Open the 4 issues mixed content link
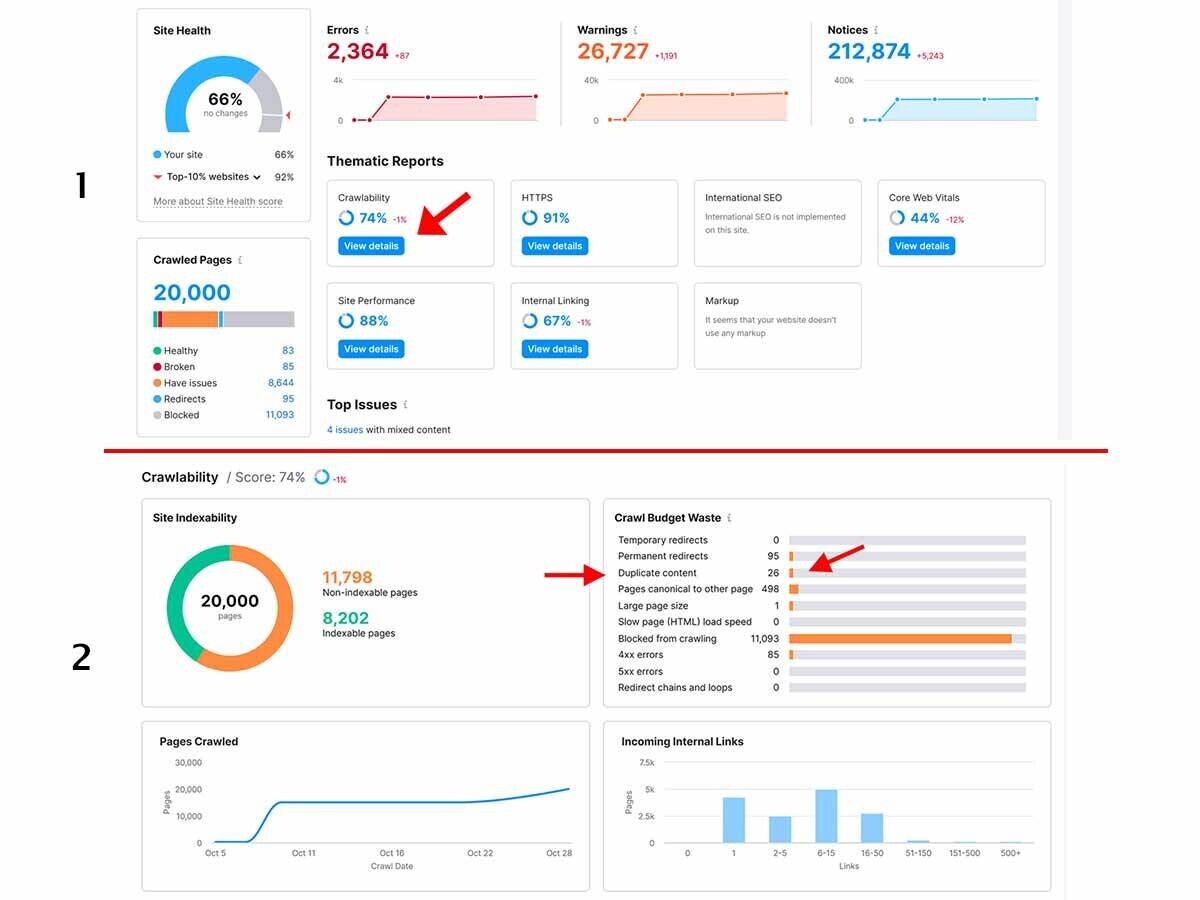This screenshot has height=900, width=1200. click(x=344, y=430)
